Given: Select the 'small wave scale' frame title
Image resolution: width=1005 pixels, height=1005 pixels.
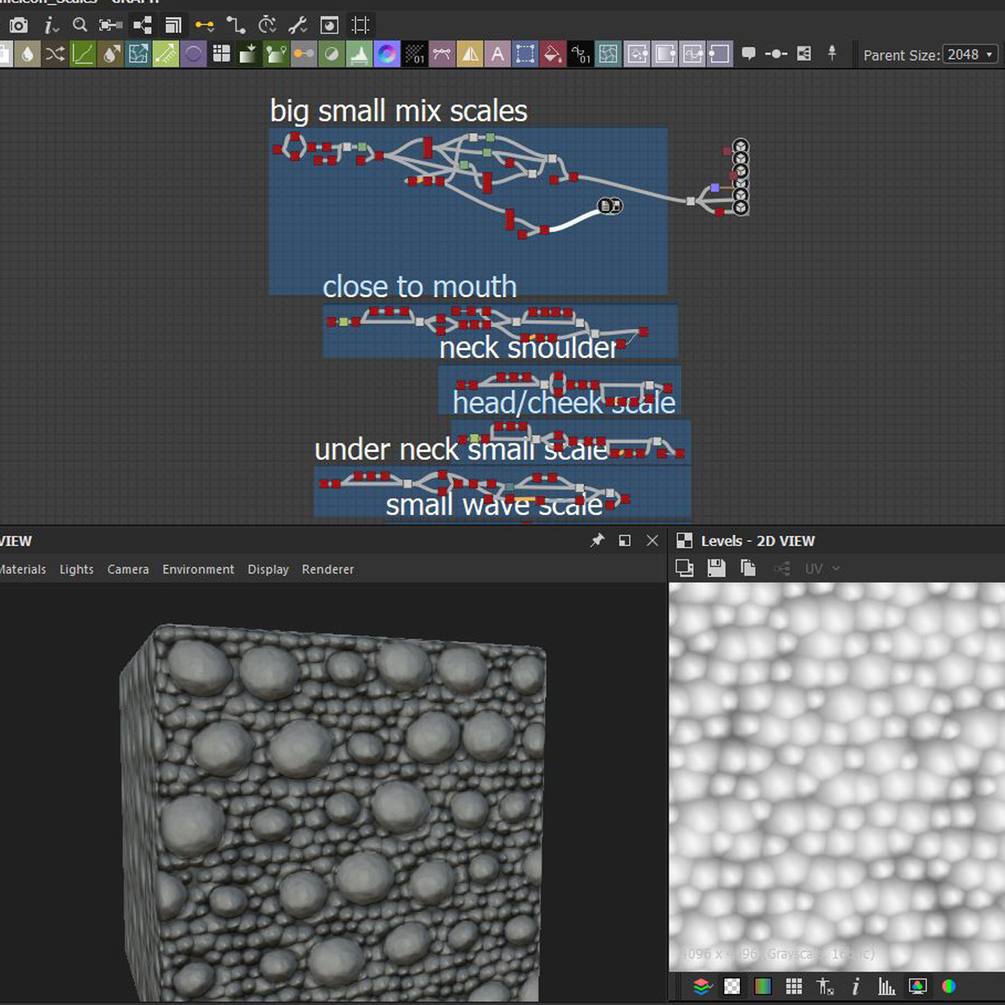Looking at the screenshot, I should 494,505.
